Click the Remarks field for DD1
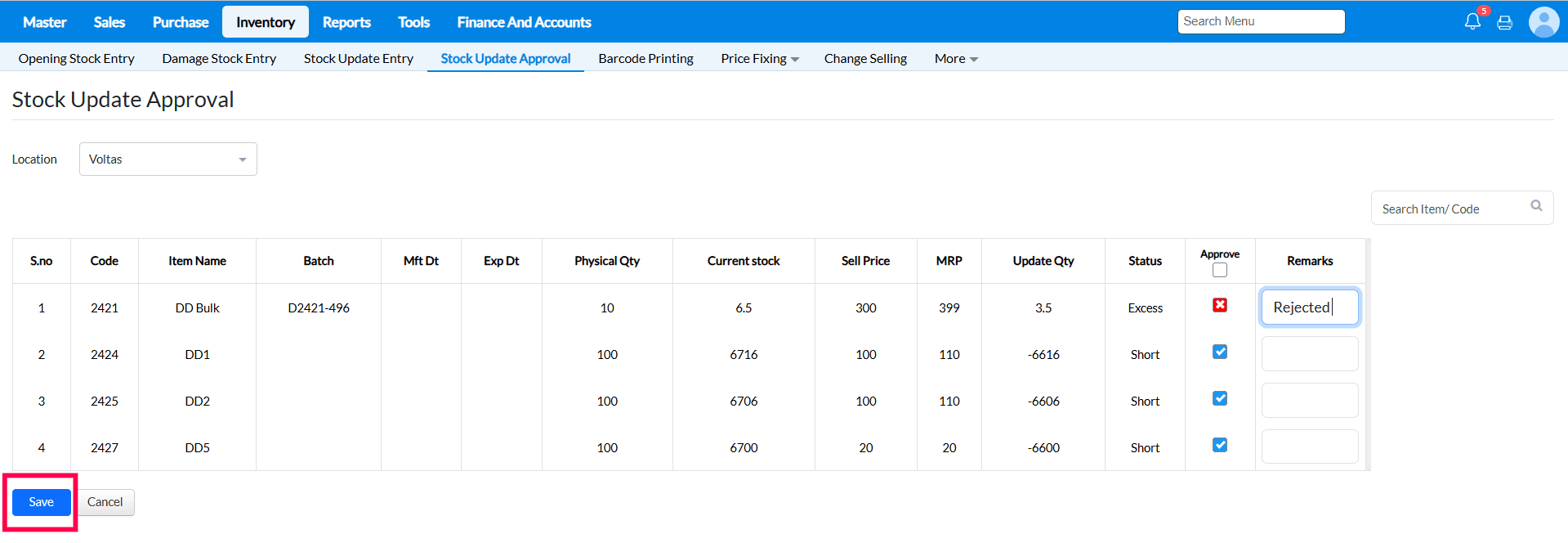 coord(1309,354)
